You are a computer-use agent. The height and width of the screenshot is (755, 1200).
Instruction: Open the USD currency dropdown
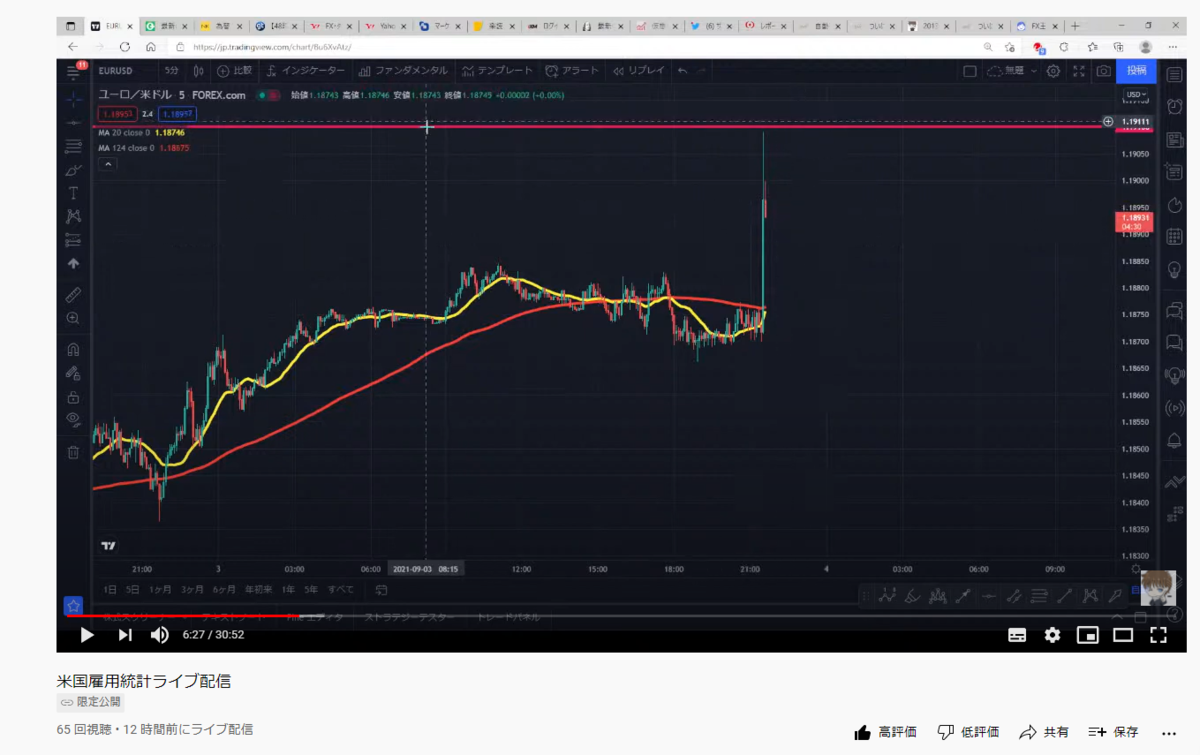coord(1136,95)
